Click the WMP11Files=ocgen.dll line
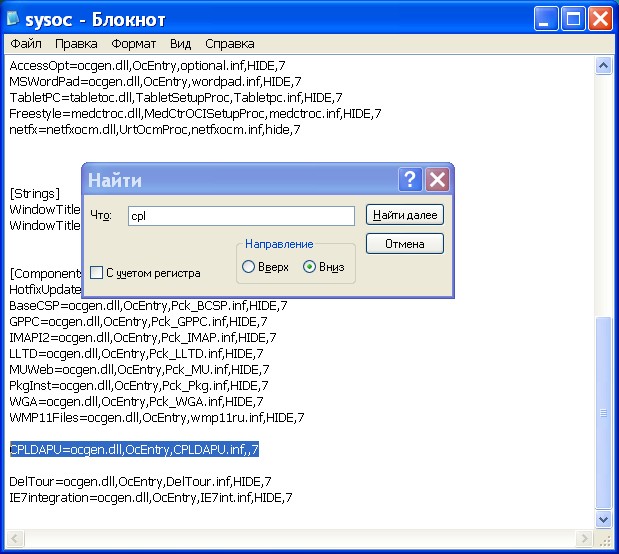619x554 pixels. click(x=157, y=418)
